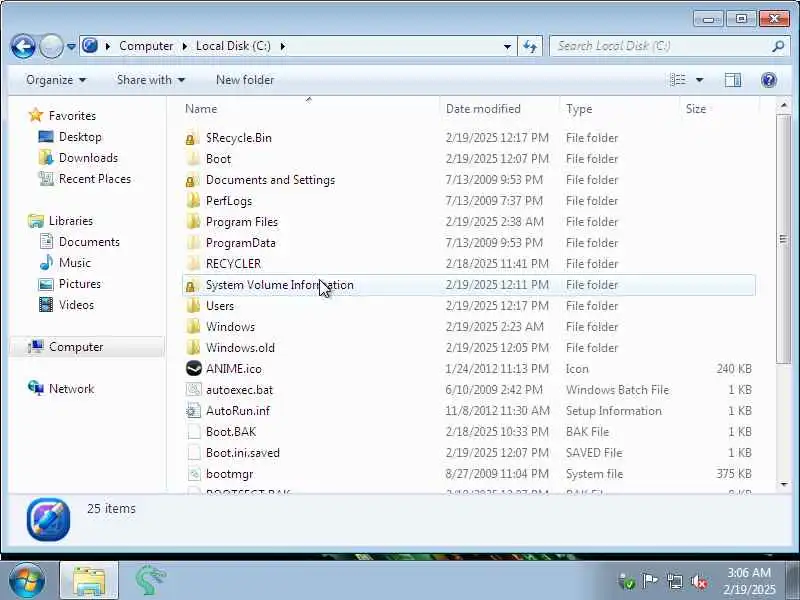Expand the arrow after Computer breadcrumb
The image size is (800, 600).
(185, 46)
